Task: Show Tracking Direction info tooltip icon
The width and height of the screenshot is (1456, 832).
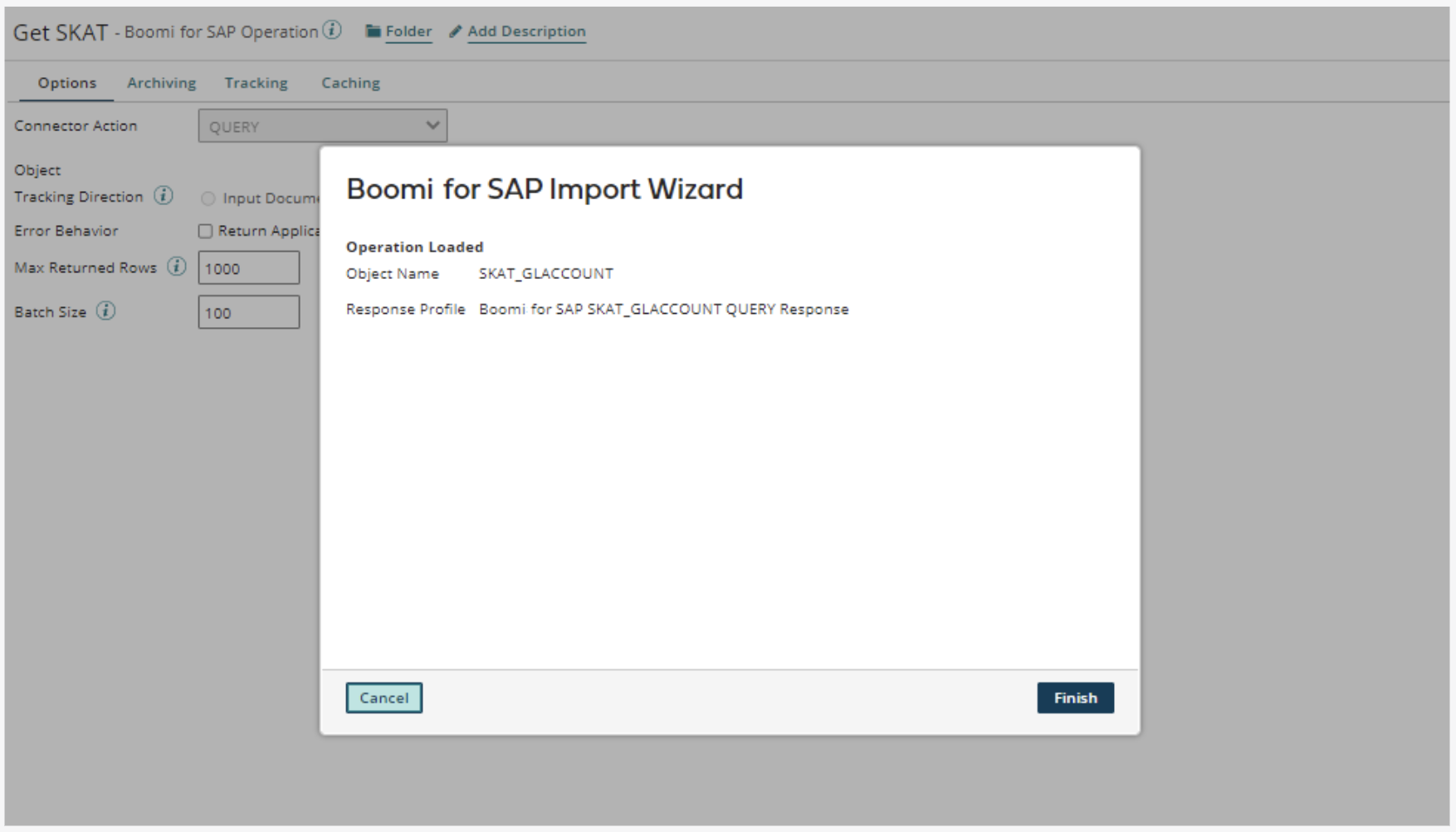Action: click(x=164, y=196)
